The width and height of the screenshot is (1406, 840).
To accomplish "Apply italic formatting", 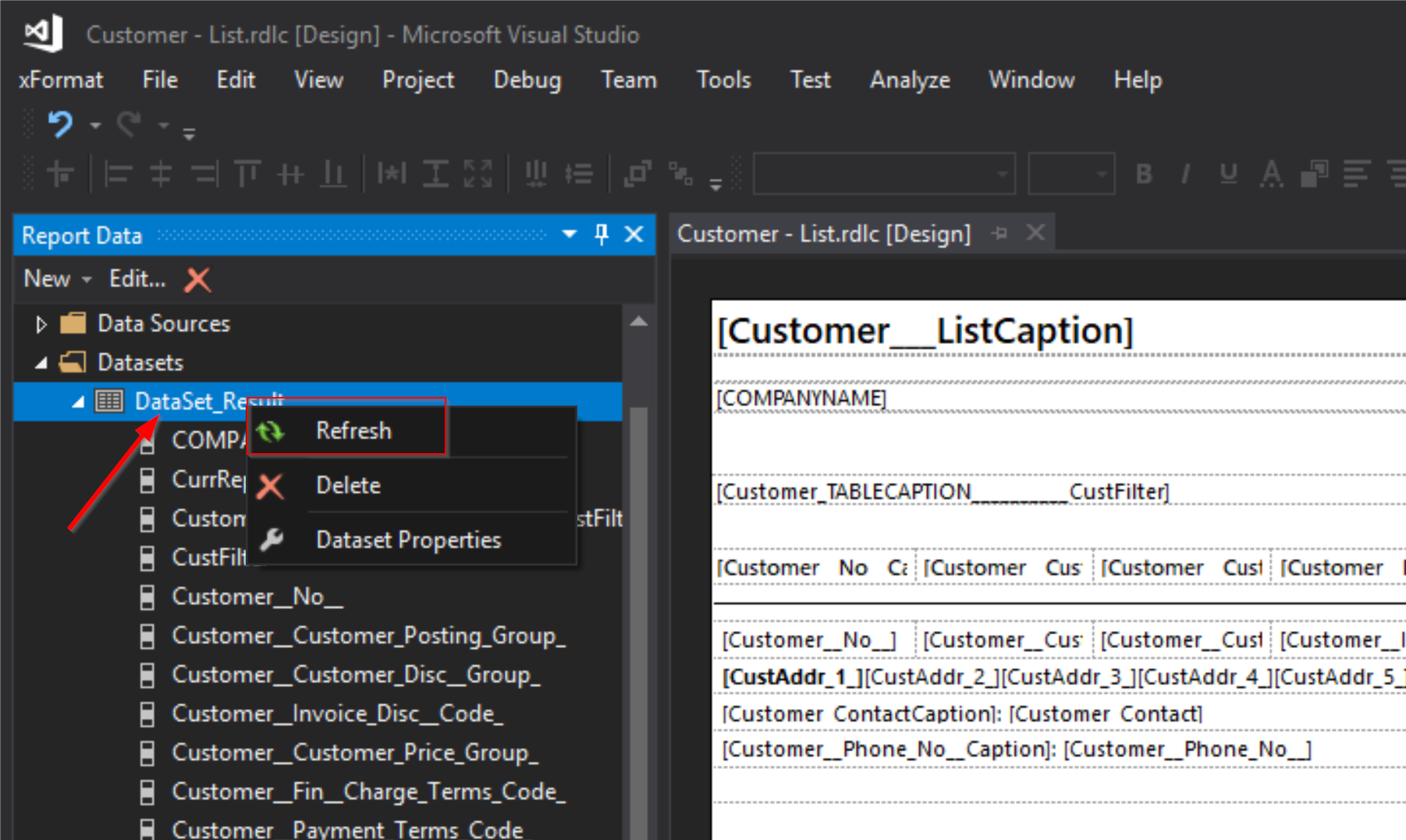I will [x=1185, y=173].
